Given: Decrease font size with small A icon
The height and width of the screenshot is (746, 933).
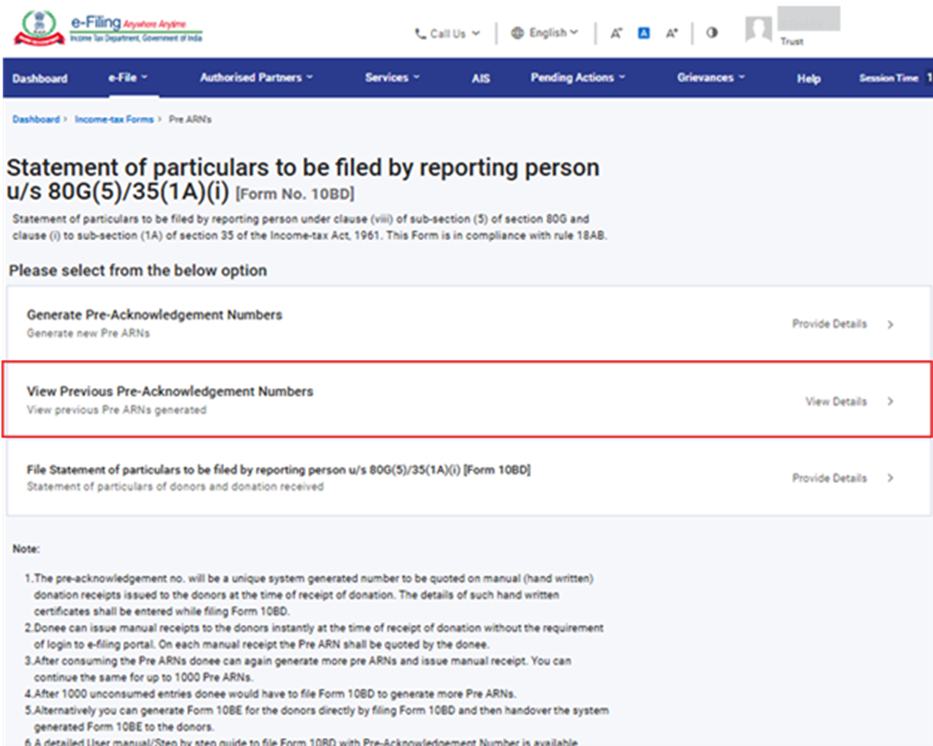Looking at the screenshot, I should click(x=616, y=33).
